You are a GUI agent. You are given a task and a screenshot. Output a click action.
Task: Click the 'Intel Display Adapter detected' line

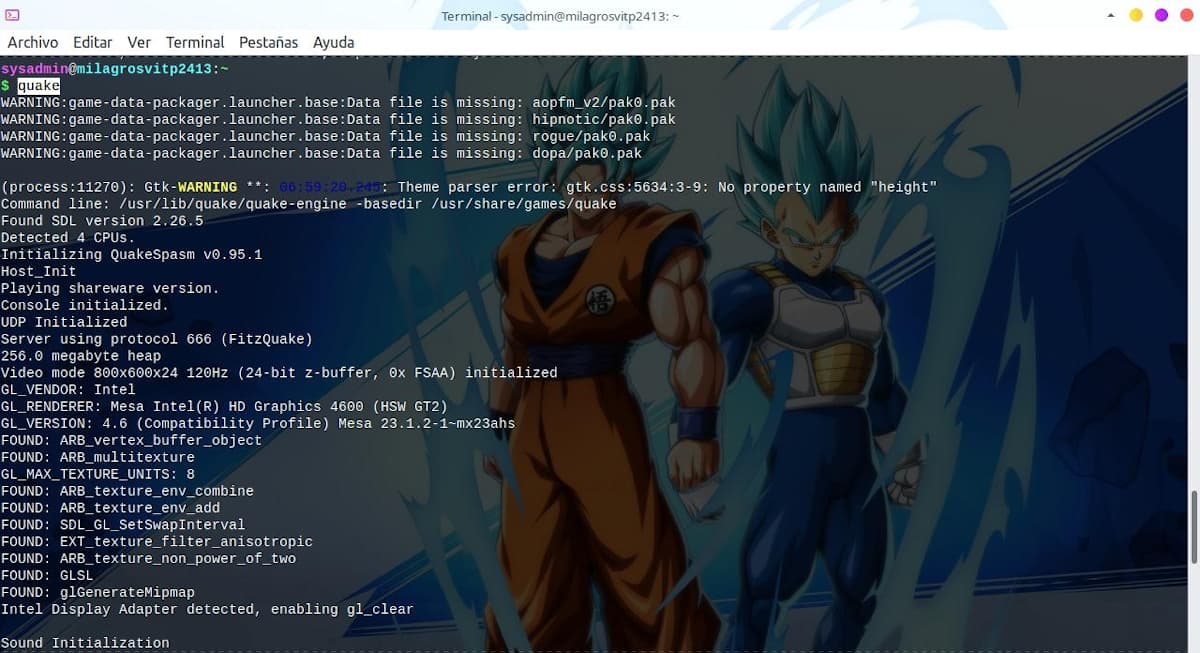[207, 609]
